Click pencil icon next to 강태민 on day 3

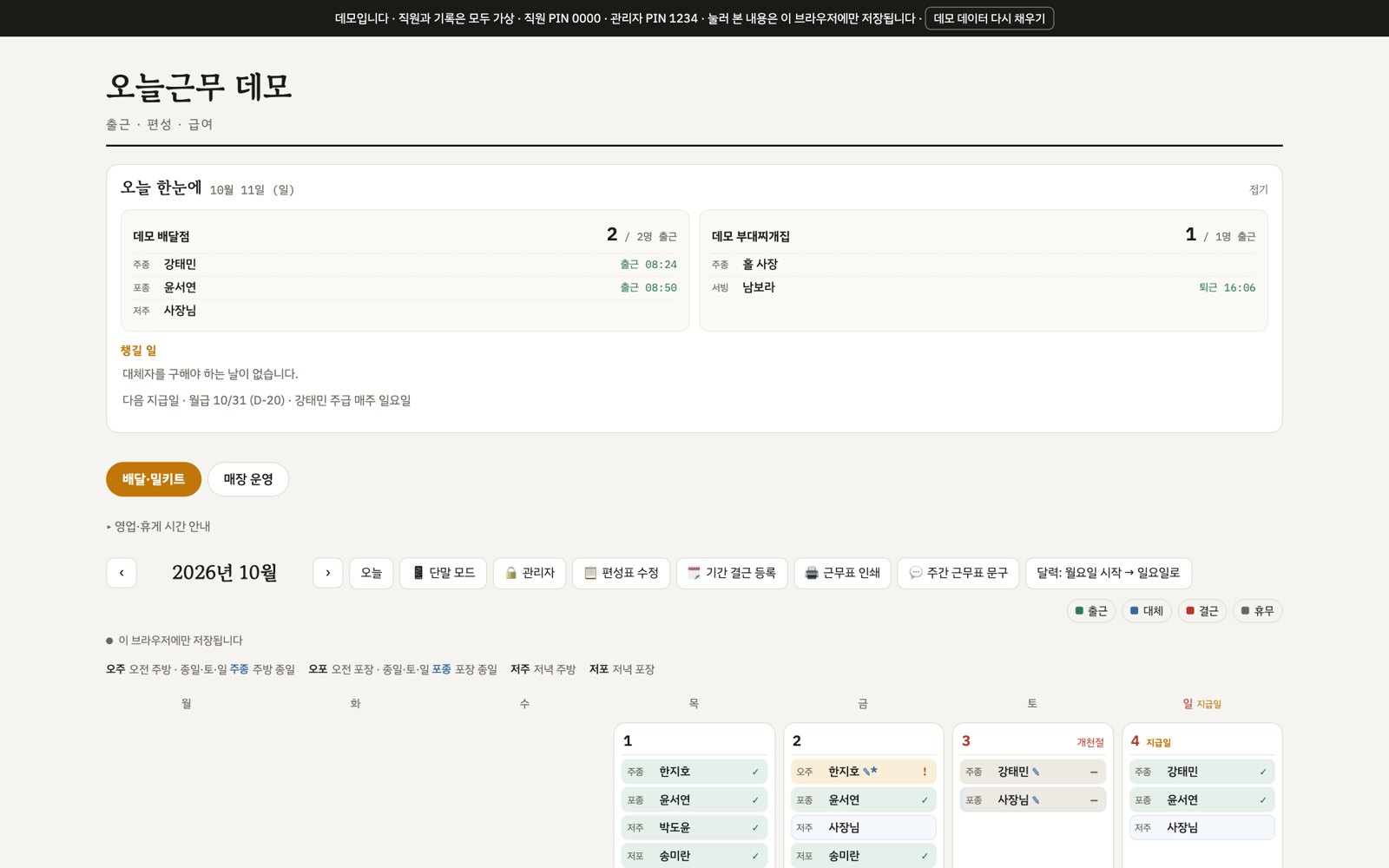point(1036,772)
